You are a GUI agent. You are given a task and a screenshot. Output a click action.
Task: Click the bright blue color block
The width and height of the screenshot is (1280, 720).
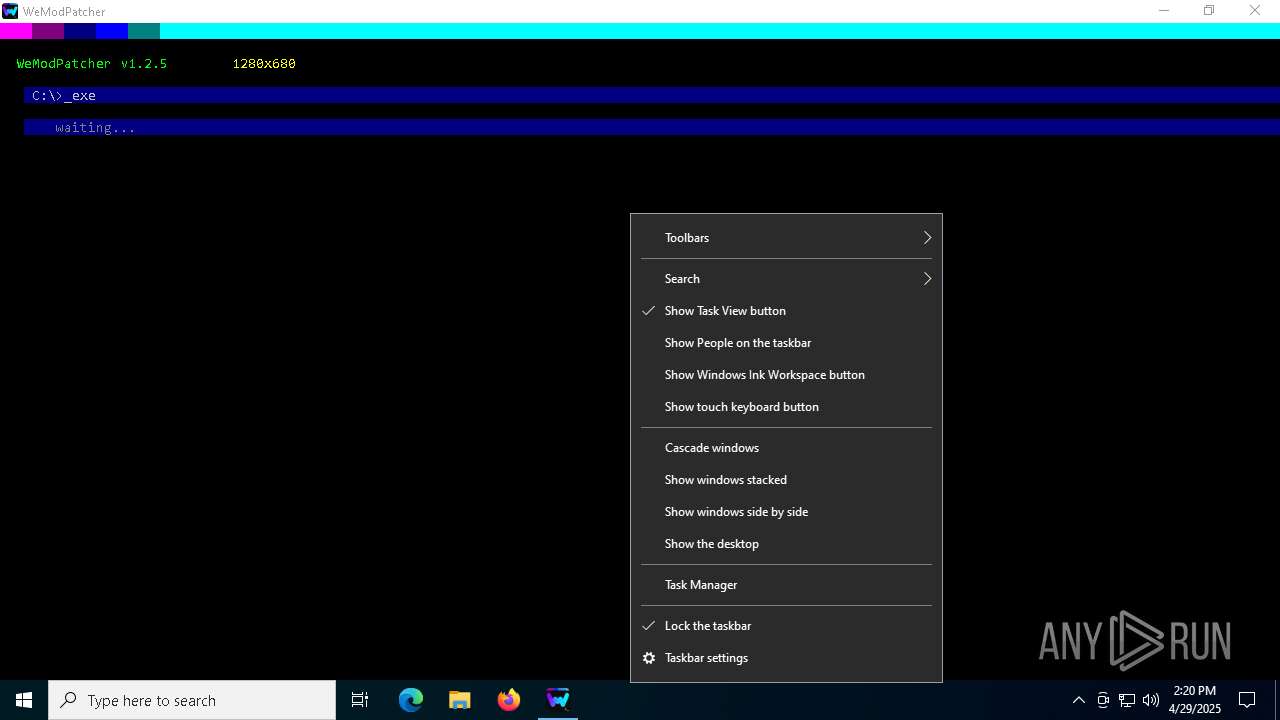point(112,31)
